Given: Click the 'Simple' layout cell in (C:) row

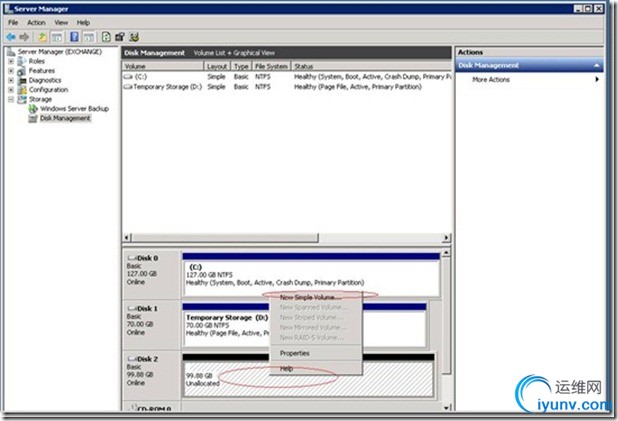Looking at the screenshot, I should (216, 76).
